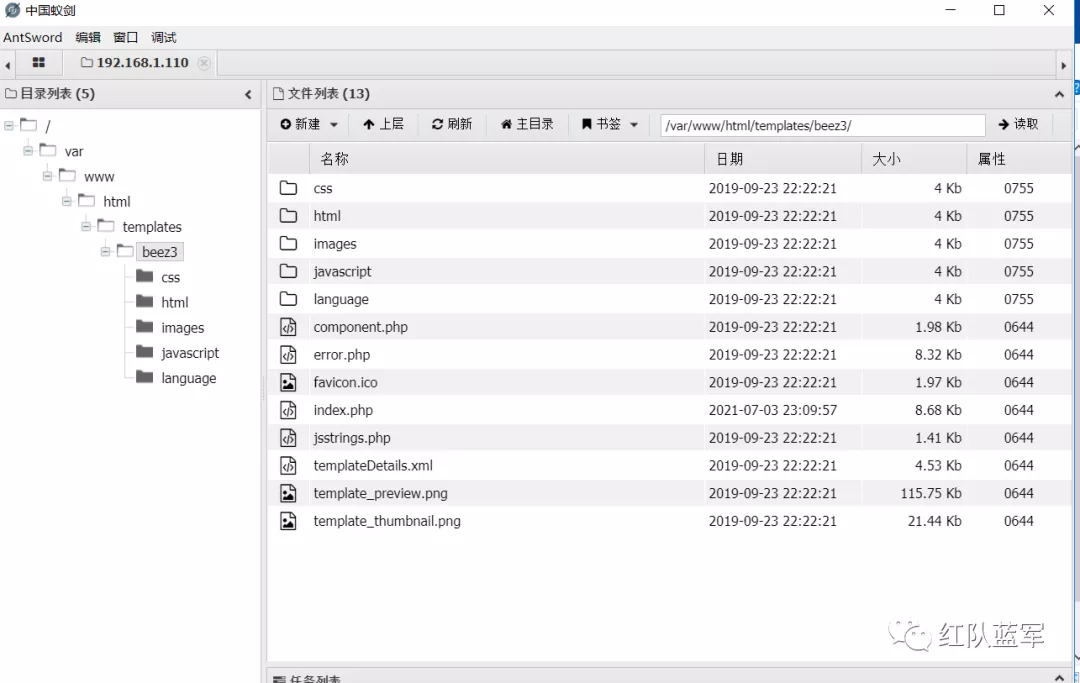The height and width of the screenshot is (683, 1080).
Task: Focus the path input field
Action: pyautogui.click(x=822, y=125)
